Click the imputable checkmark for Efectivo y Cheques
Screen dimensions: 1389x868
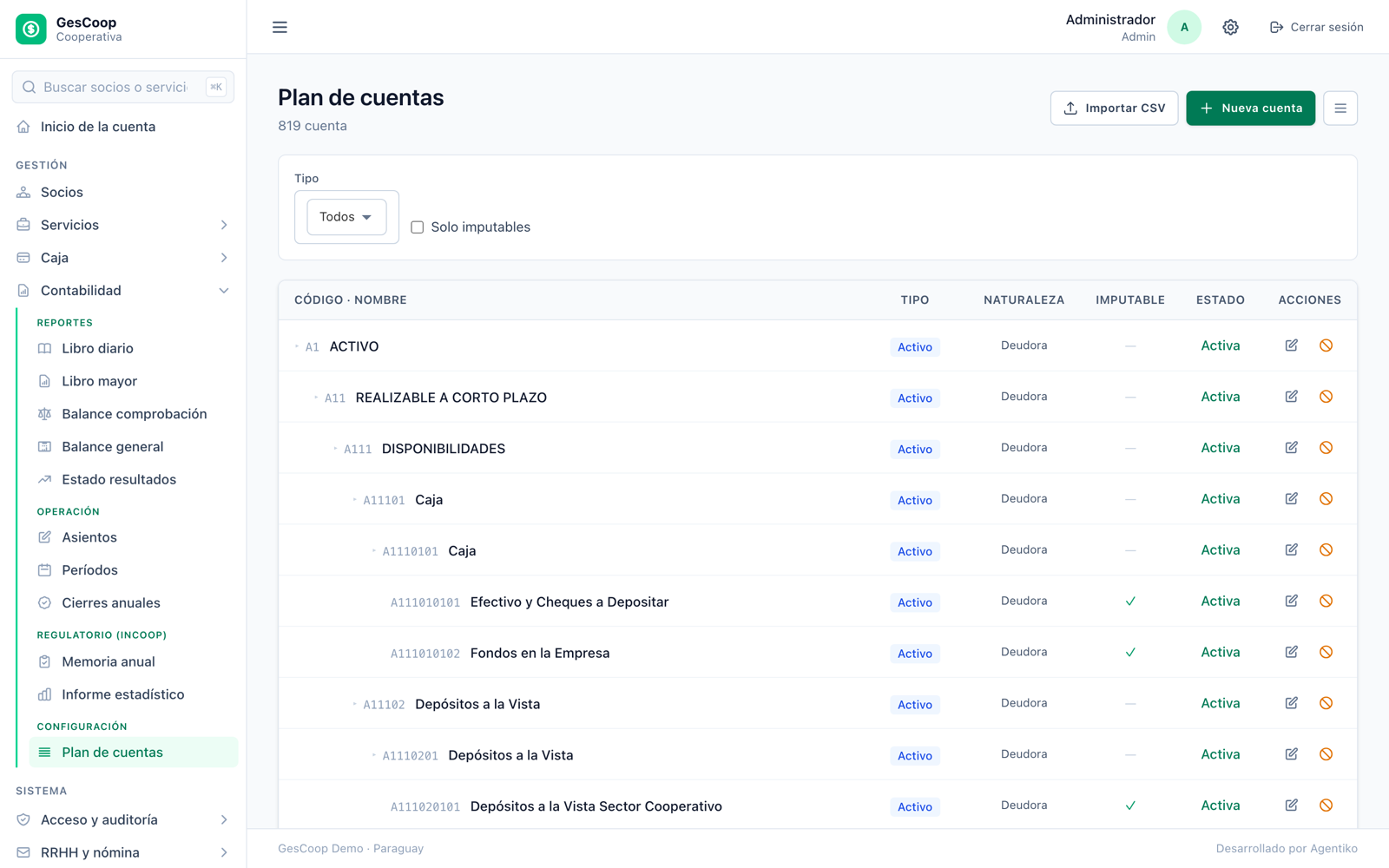point(1130,602)
